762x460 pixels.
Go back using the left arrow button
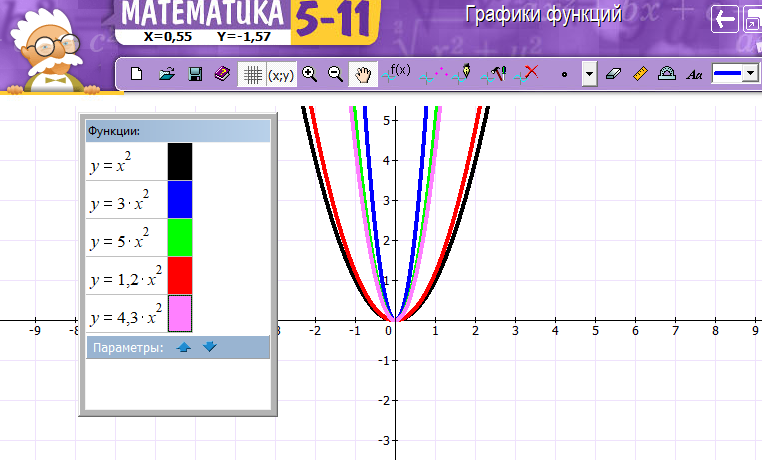click(723, 20)
